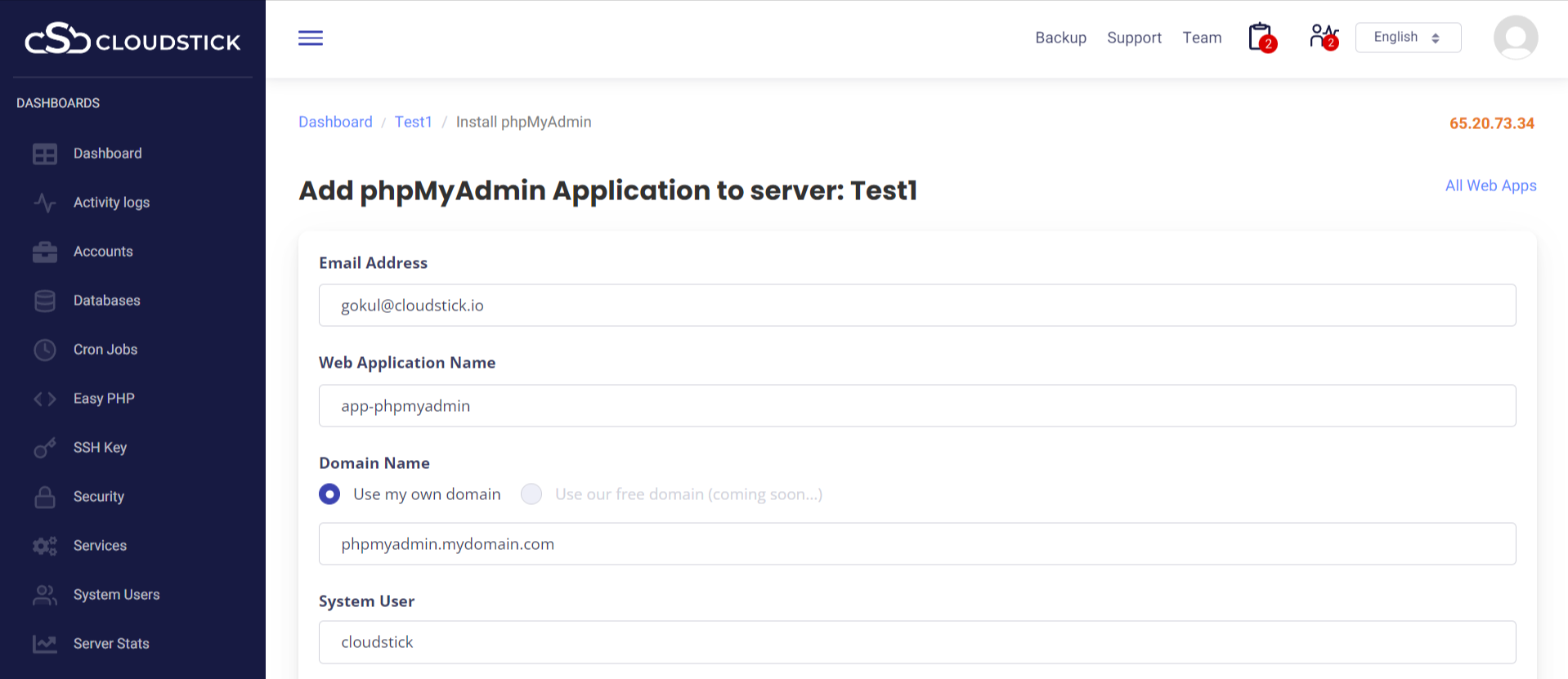Click the Databases icon in sidebar

pyautogui.click(x=45, y=301)
